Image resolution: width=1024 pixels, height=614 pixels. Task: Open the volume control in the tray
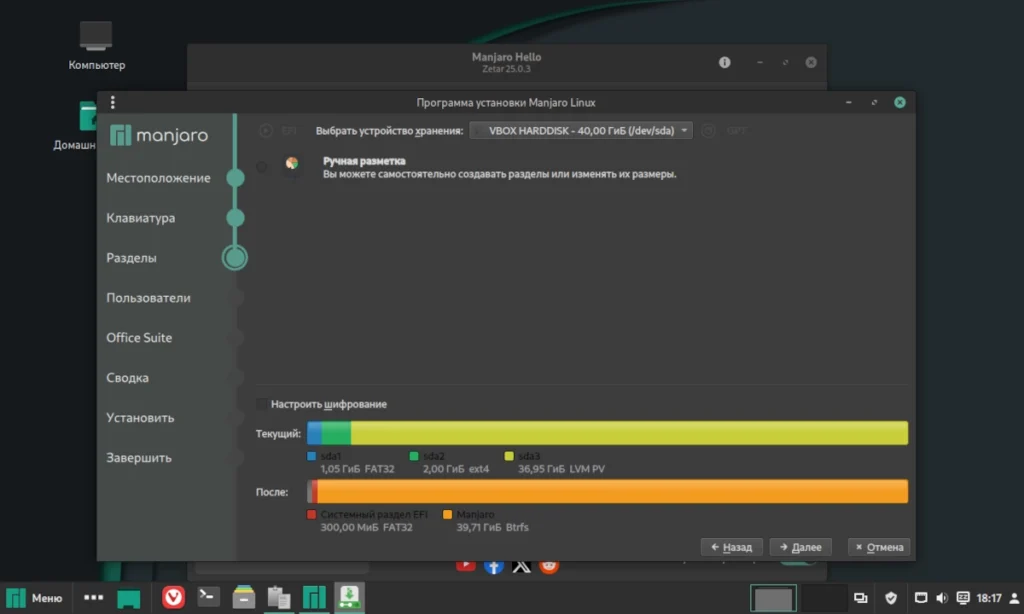tap(942, 598)
